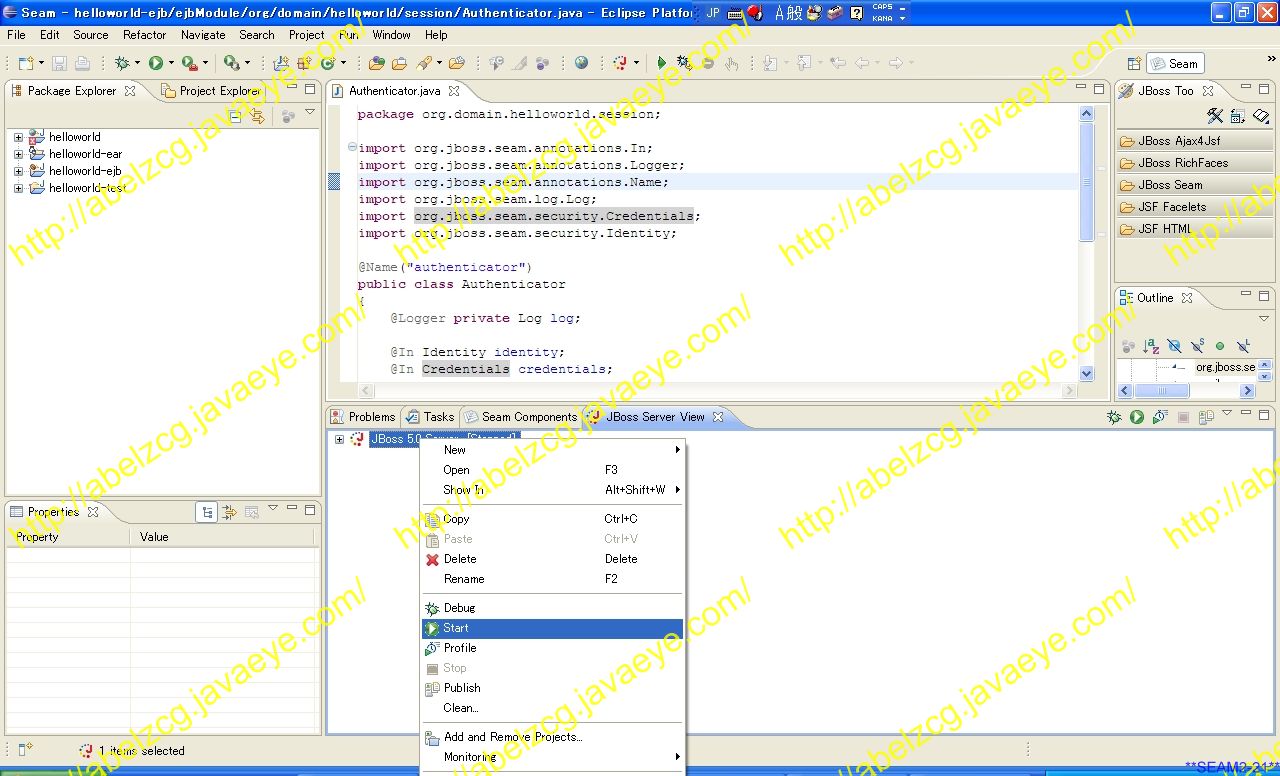
Task: Expand the helloworld project tree node
Action: pos(18,138)
